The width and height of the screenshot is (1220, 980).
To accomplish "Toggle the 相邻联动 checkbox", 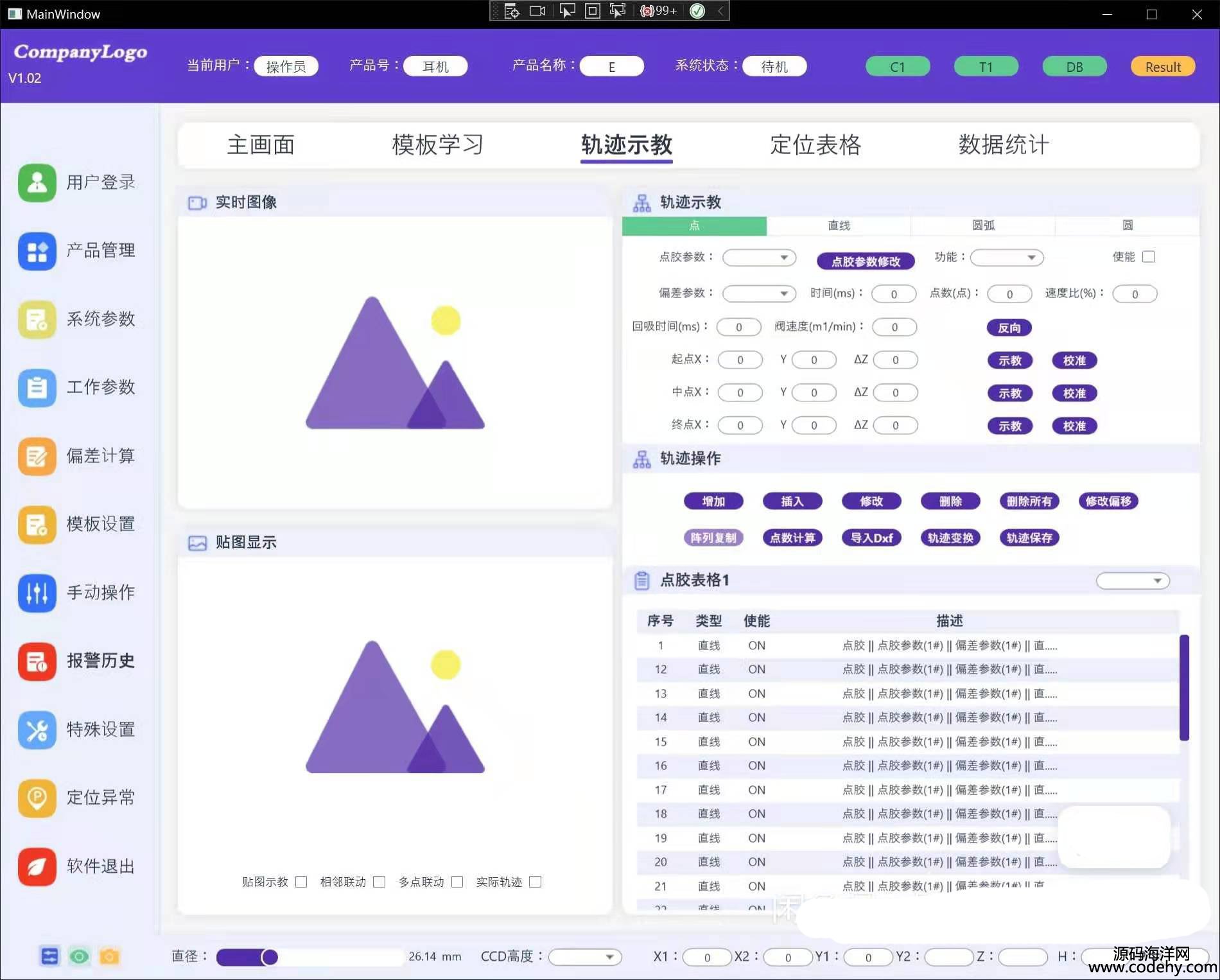I will click(379, 882).
